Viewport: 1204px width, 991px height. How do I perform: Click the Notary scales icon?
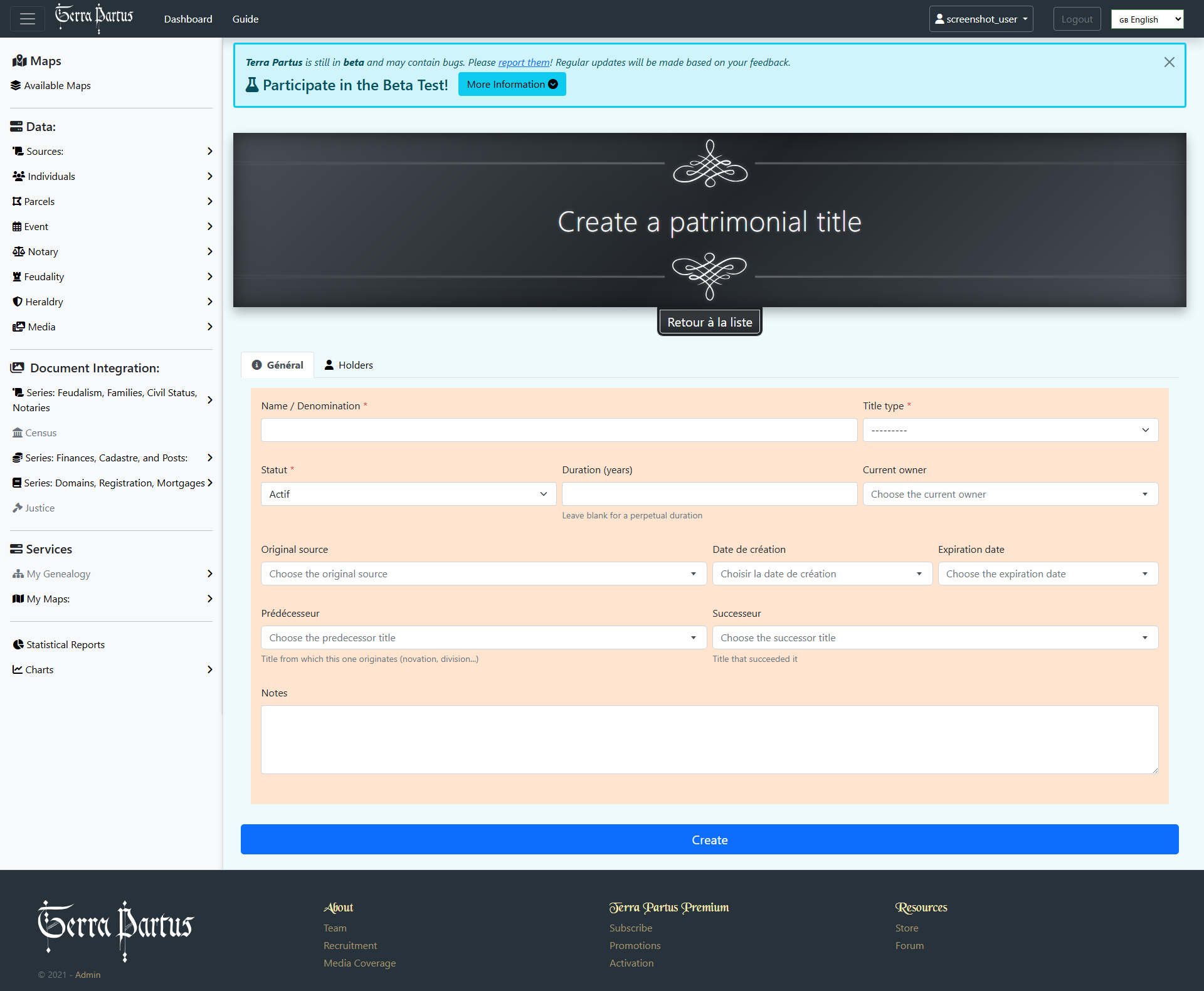point(19,251)
